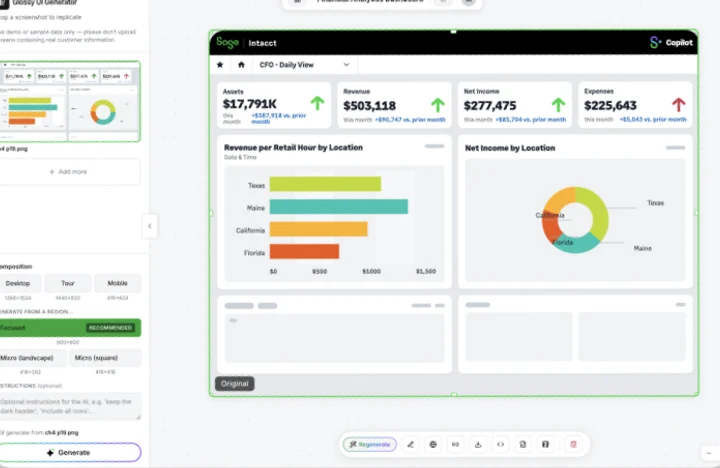Select the Tour composition option

coord(68,283)
